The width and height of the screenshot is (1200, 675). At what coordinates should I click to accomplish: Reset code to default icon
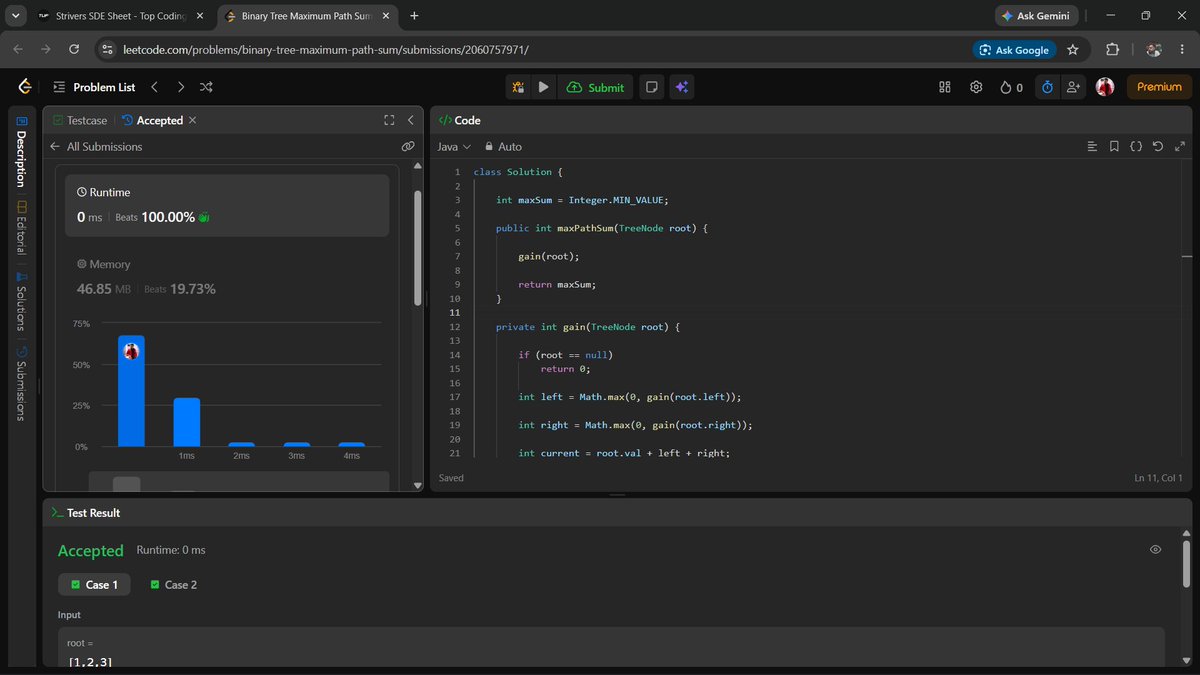click(x=1158, y=146)
